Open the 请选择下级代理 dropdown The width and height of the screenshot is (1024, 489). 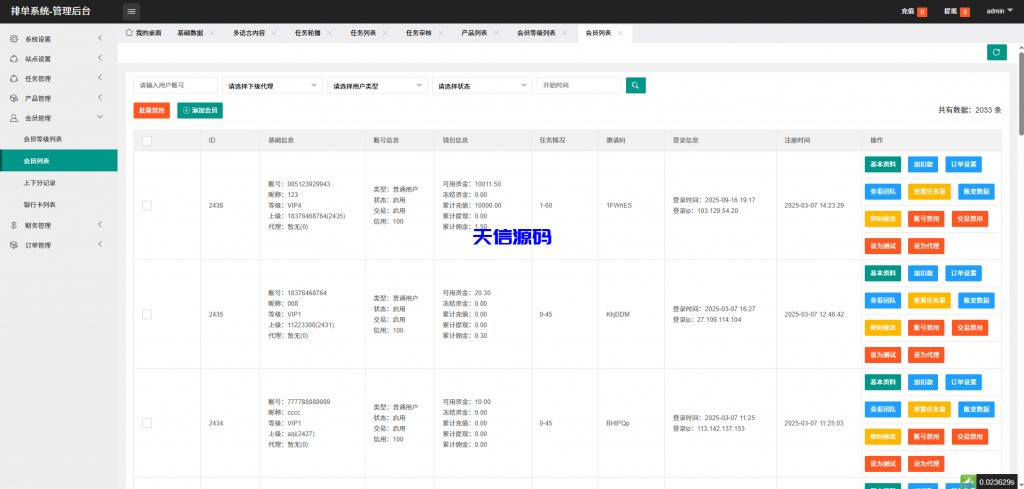[272, 86]
